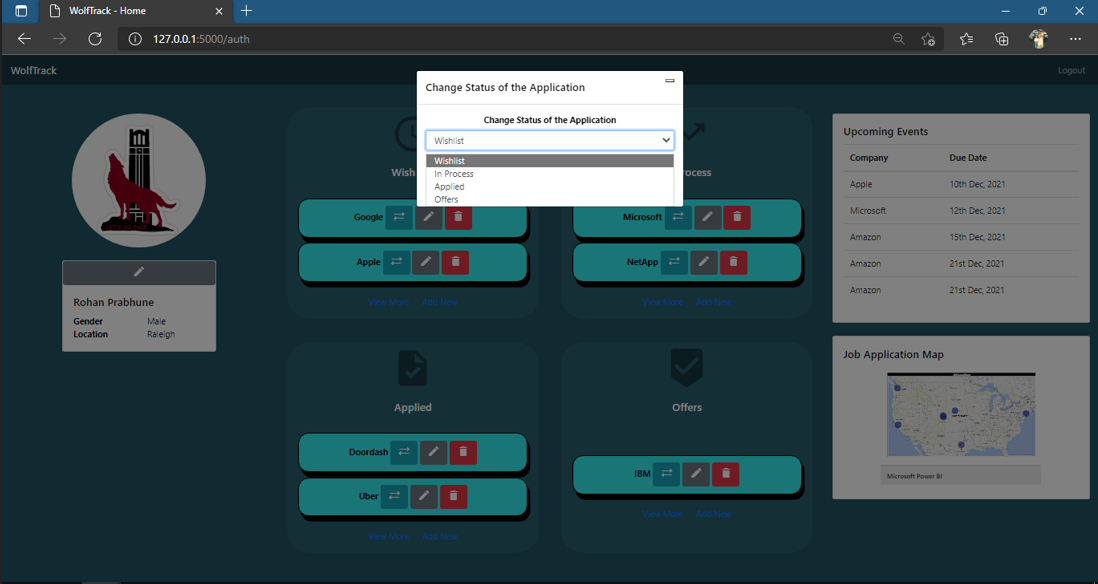Click Microsoft's change status swap icon
Screen dimensions: 1098x584
(677, 217)
